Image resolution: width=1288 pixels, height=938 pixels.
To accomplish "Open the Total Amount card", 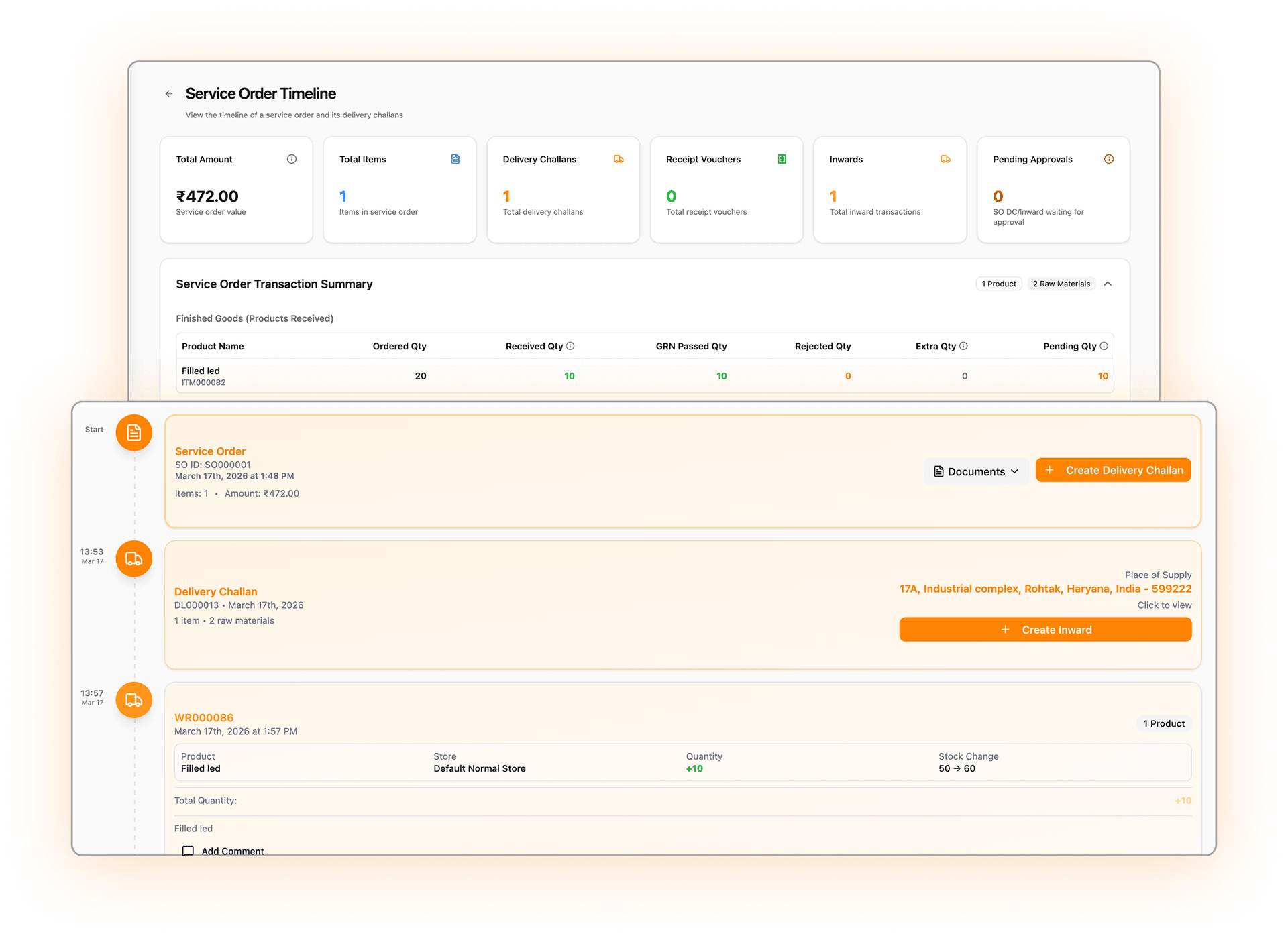I will [236, 190].
